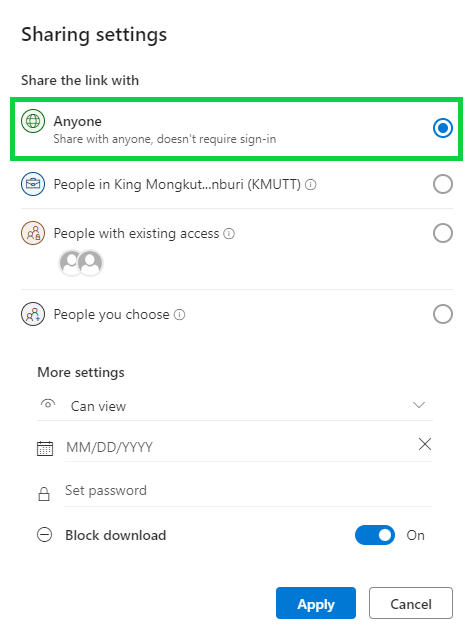Turn off the Block download toggle
Image resolution: width=474 pixels, height=636 pixels.
375,535
